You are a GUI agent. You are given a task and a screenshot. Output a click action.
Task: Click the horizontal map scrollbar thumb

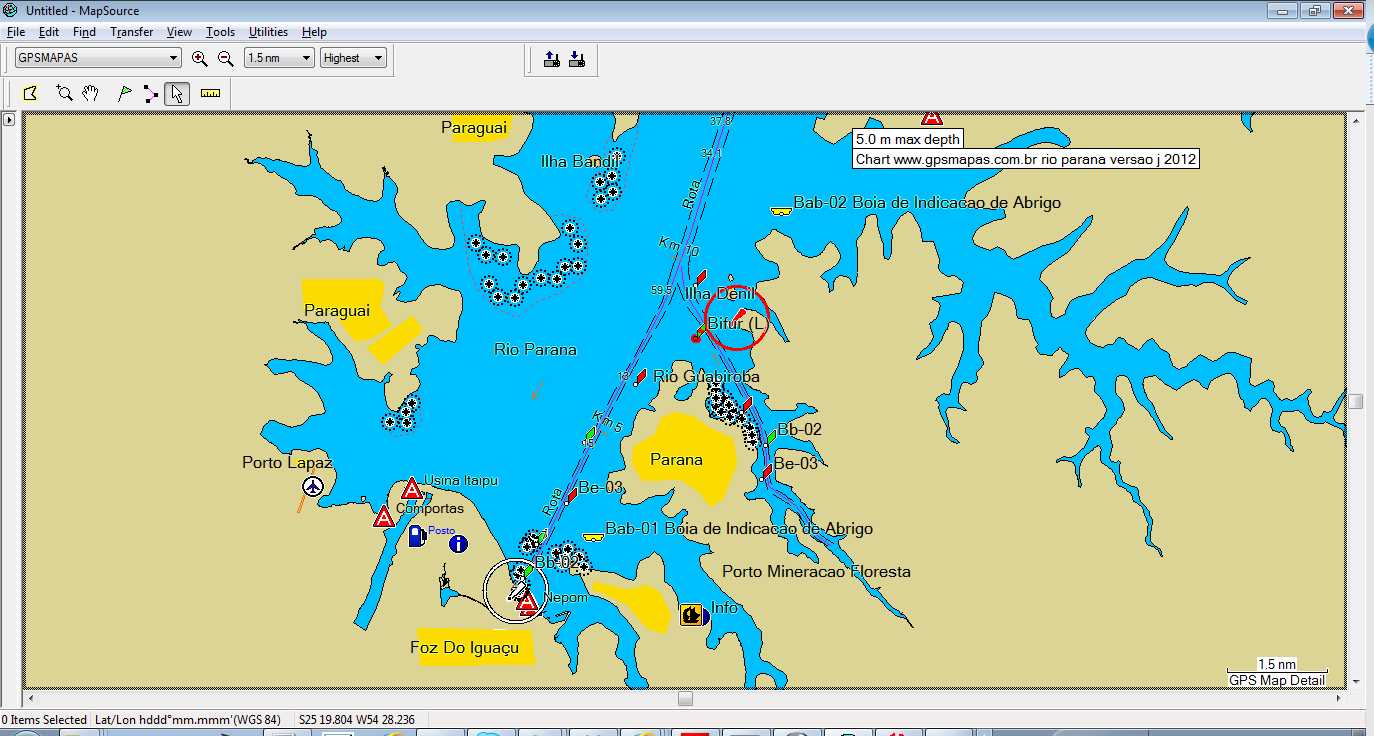[685, 698]
